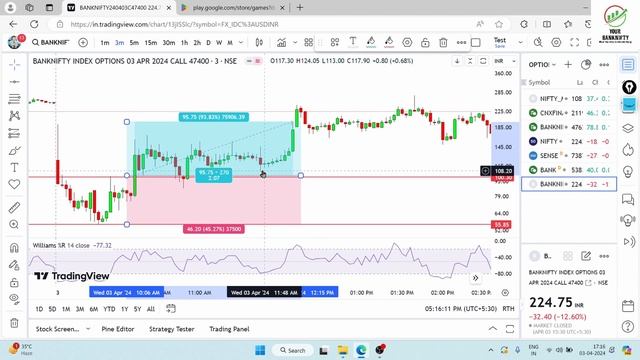Open the Fibonacci tools group
The width and height of the screenshot is (640, 360).
click(x=14, y=99)
